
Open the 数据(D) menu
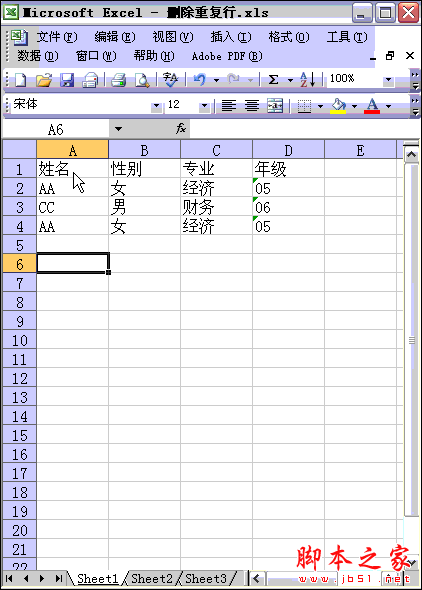[38, 56]
